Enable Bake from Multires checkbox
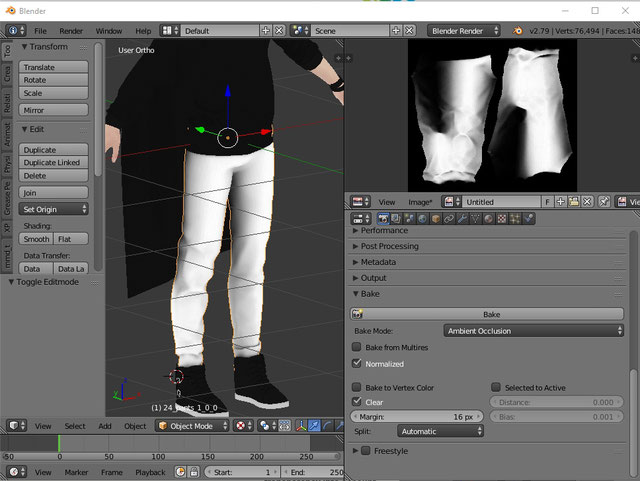 (357, 346)
